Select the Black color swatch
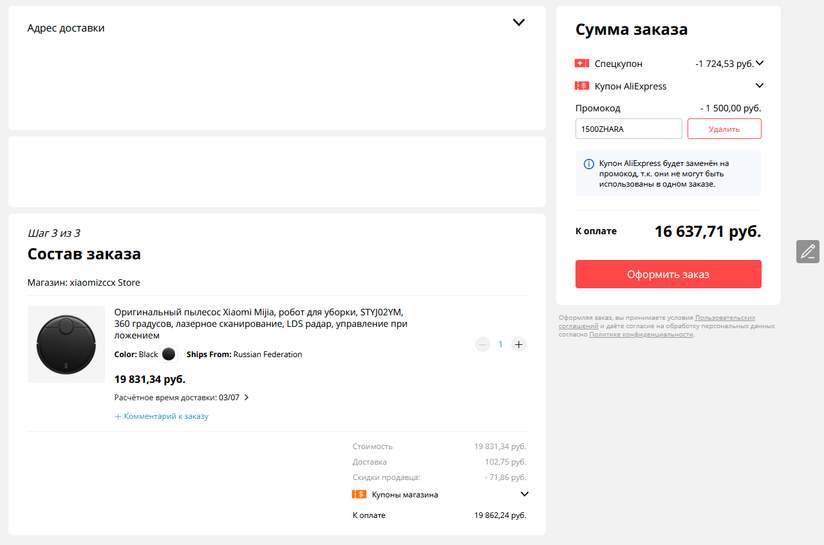Image resolution: width=824 pixels, height=545 pixels. [x=168, y=354]
